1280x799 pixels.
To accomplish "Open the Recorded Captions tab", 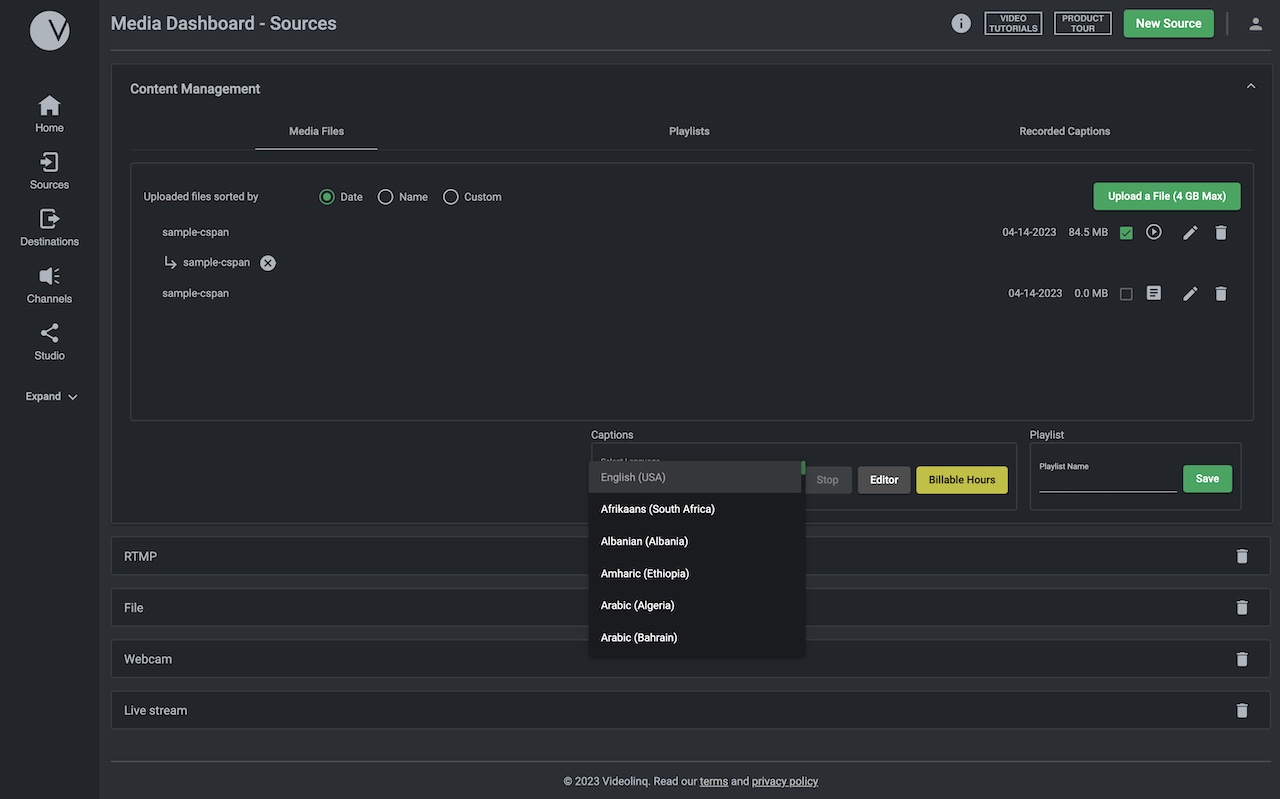I will [1064, 131].
